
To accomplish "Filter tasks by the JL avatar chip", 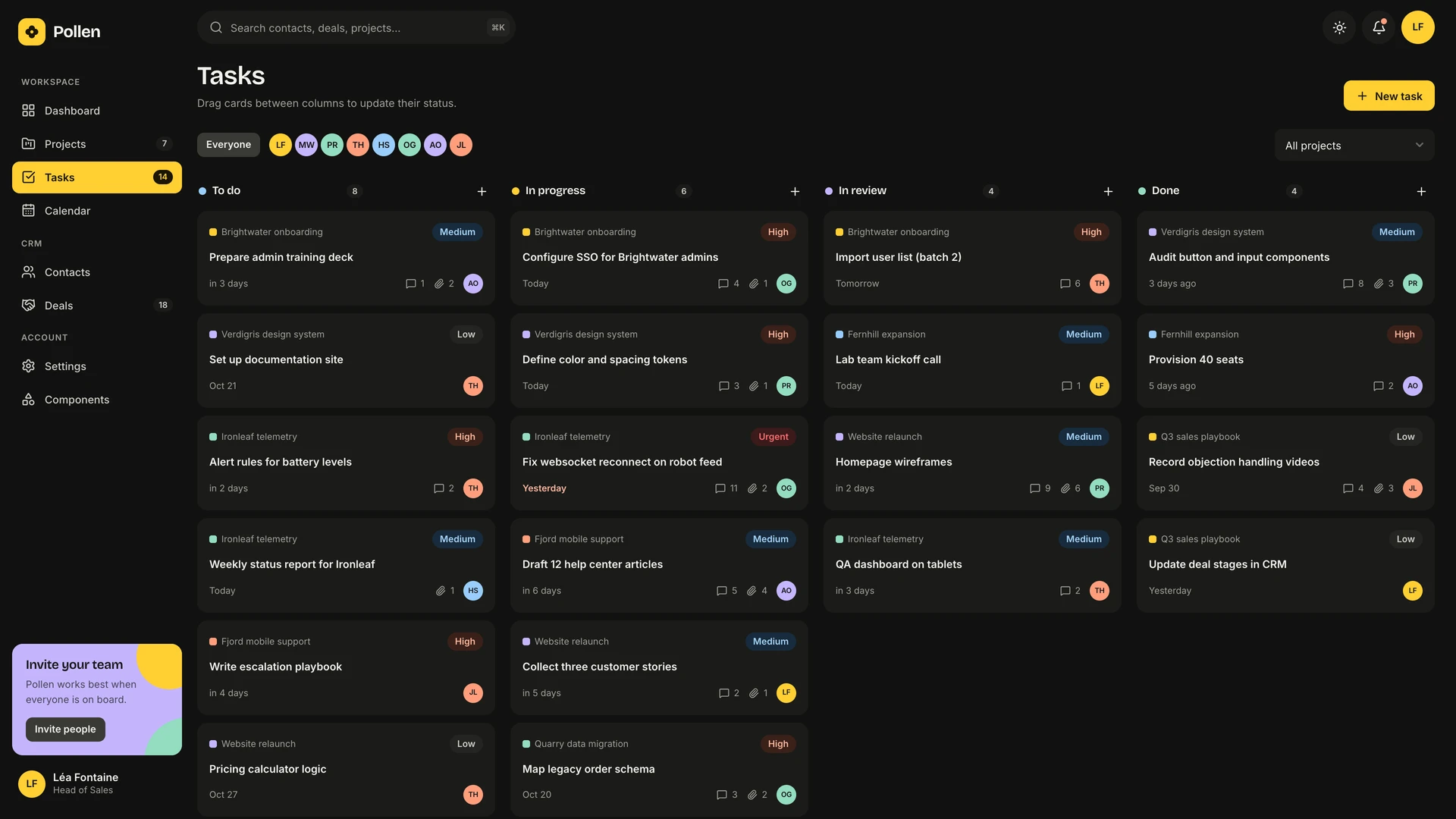I will [461, 145].
